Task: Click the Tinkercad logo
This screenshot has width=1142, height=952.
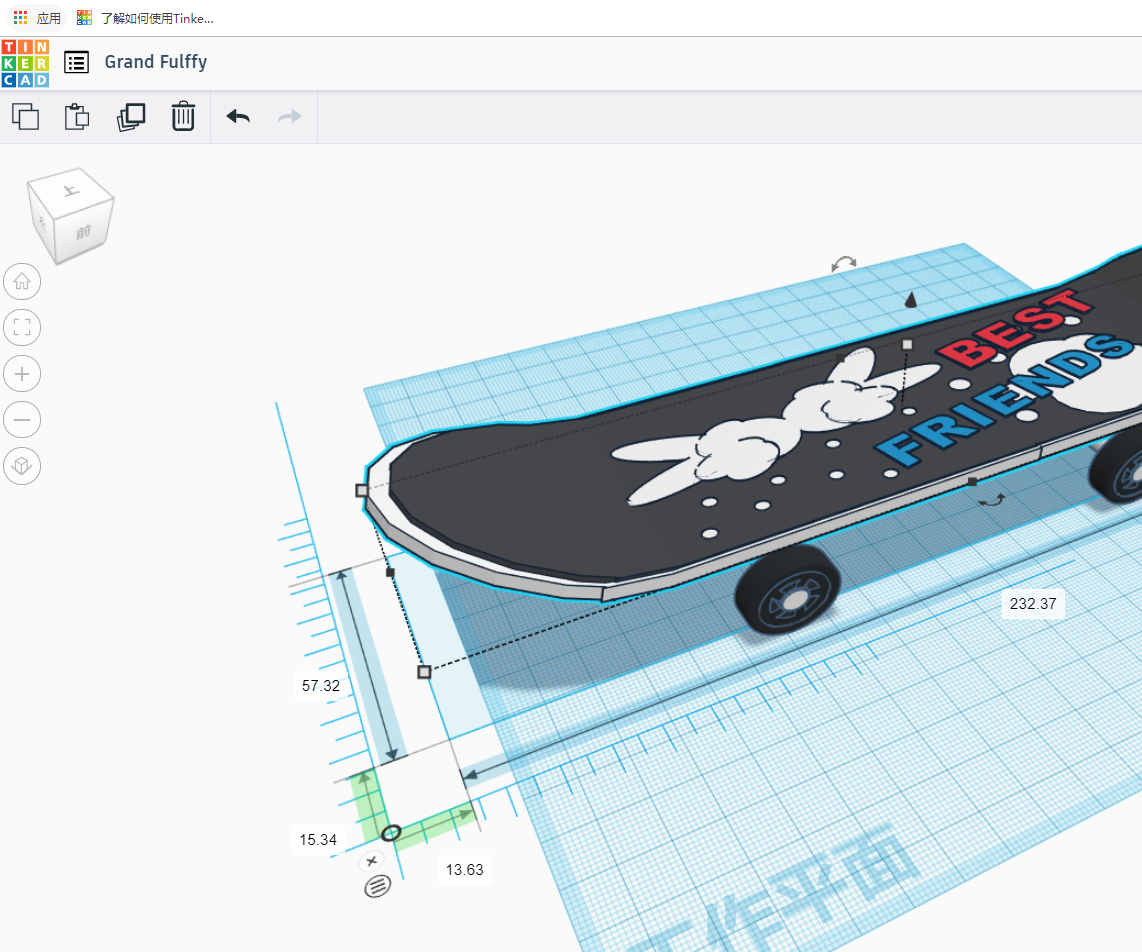Action: click(x=24, y=62)
